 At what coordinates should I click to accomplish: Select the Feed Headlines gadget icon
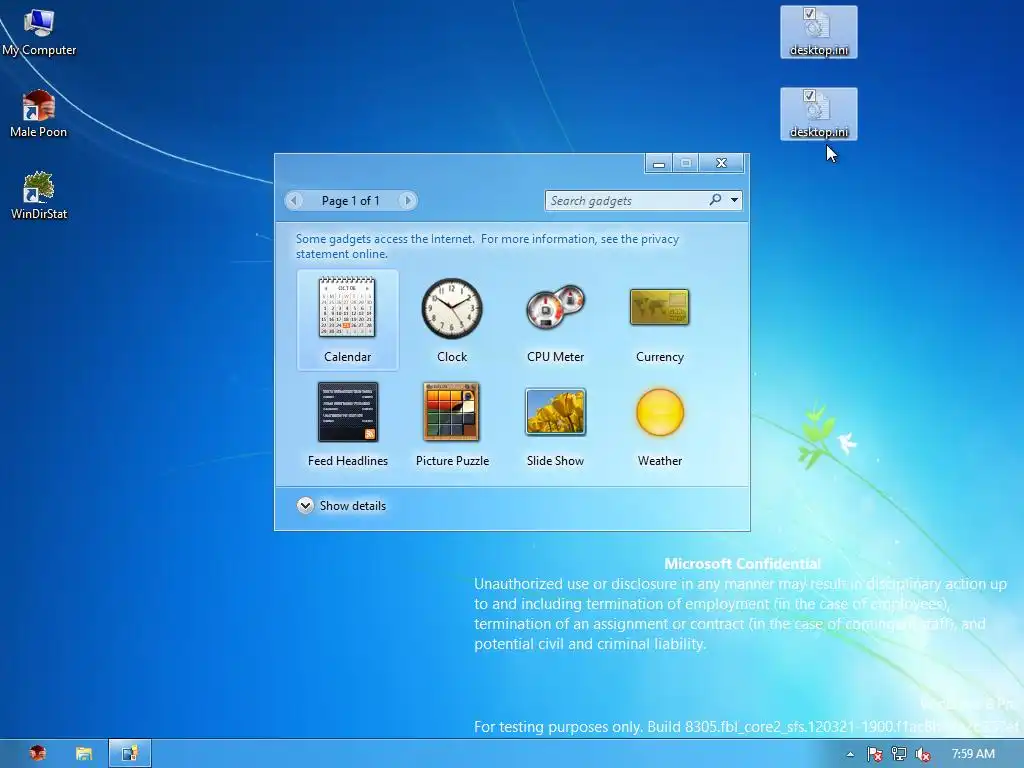347,412
